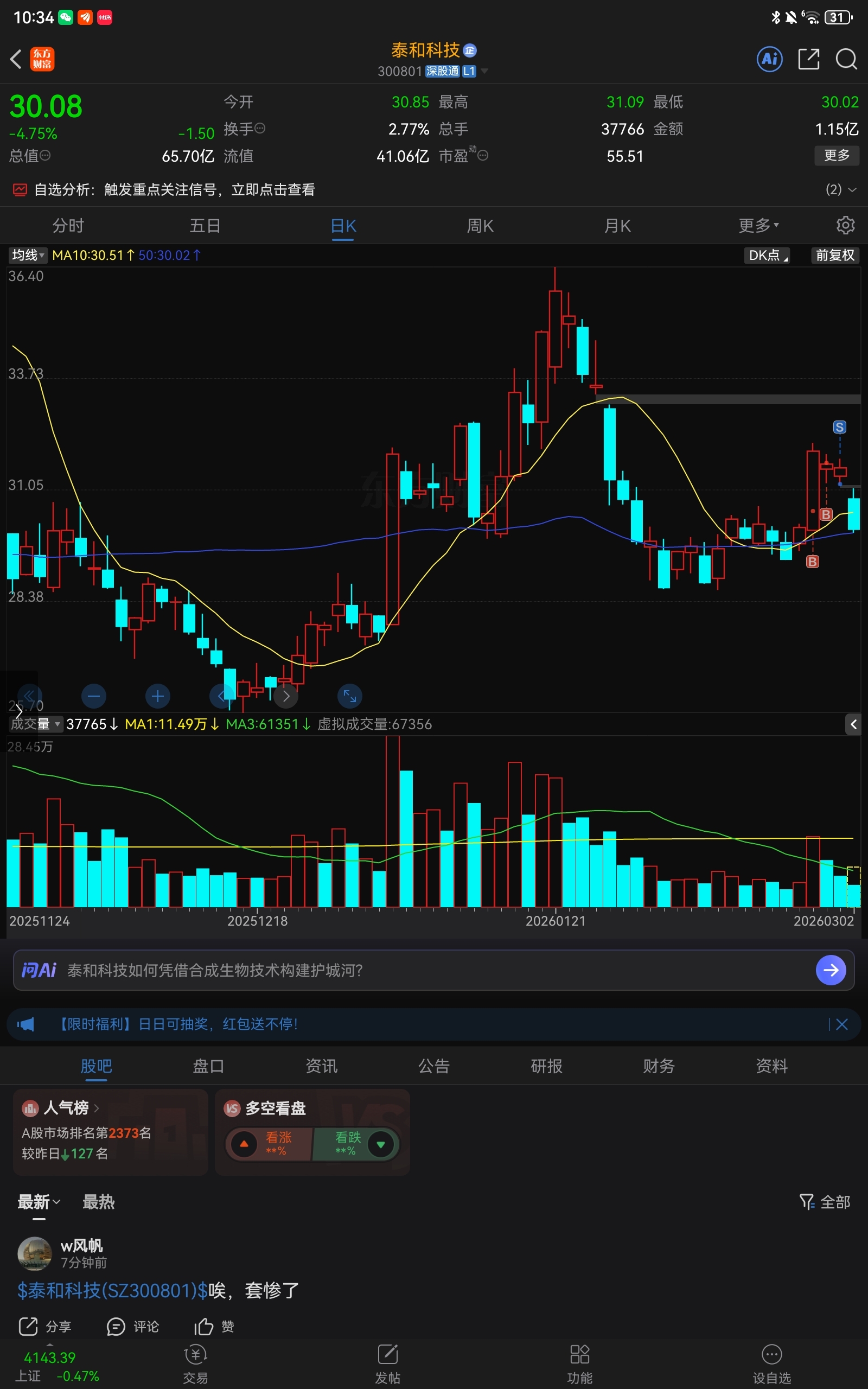Screen dimensions: 868x1389
Task: Open the 均线 indicator dropdown
Action: click(28, 256)
